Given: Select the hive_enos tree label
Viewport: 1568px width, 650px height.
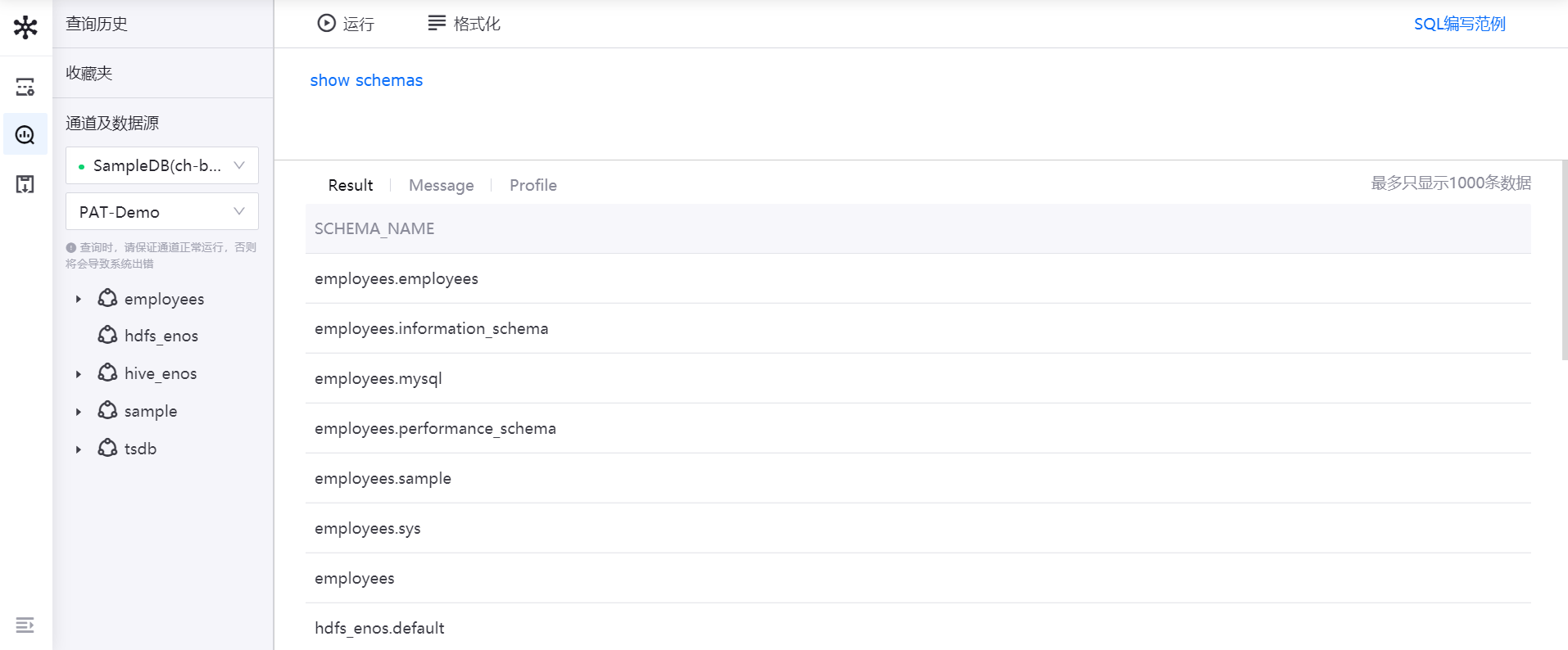Looking at the screenshot, I should click(161, 373).
